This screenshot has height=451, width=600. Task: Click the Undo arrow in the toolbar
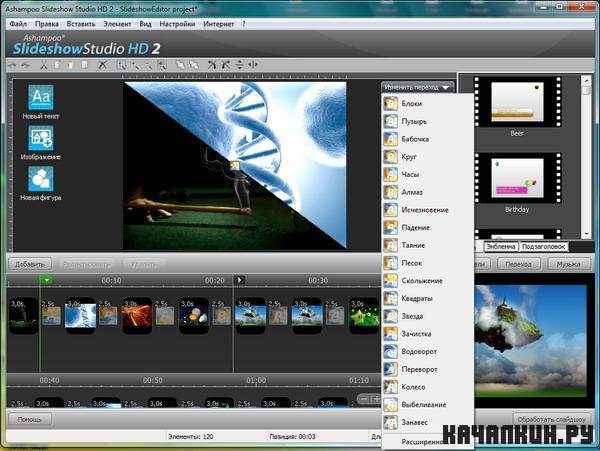coord(13,65)
